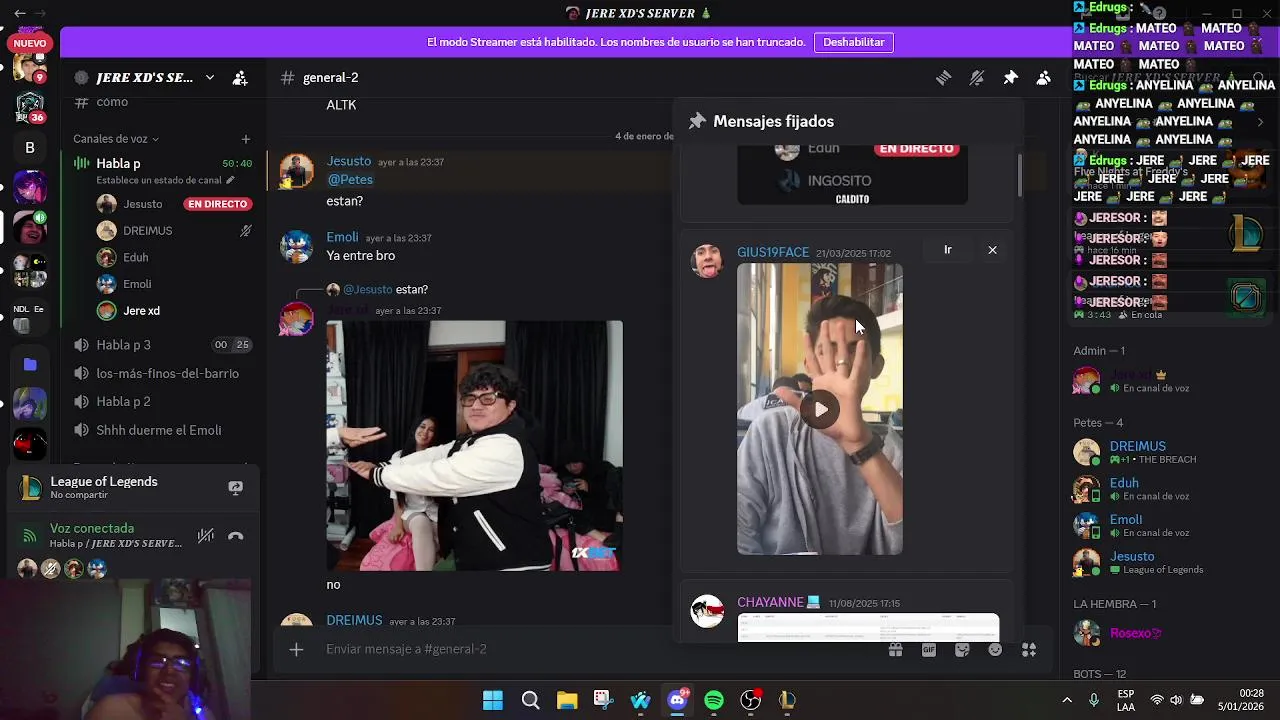
Task: Select user Jesusto in voice channel
Action: (x=142, y=204)
